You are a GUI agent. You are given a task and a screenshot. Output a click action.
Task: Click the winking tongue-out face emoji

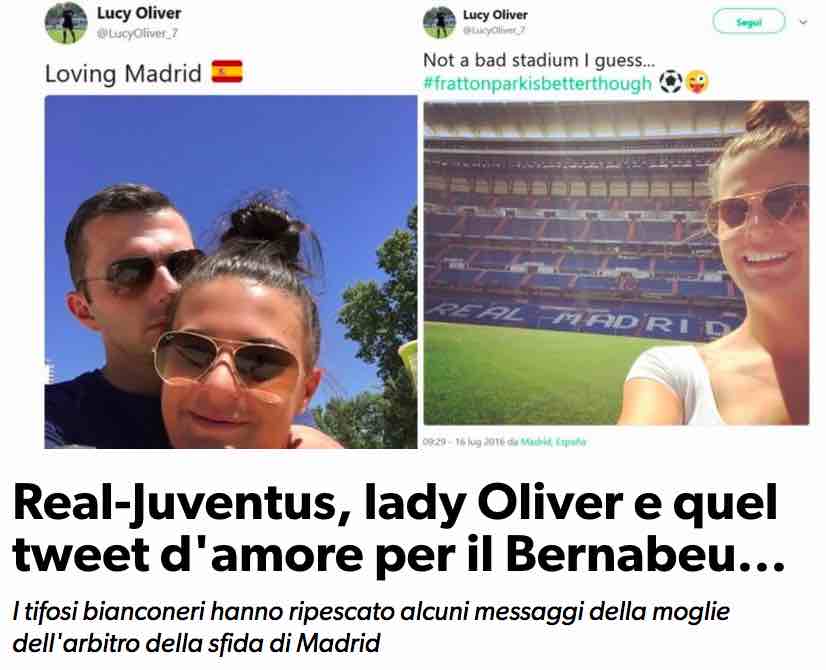[x=697, y=82]
